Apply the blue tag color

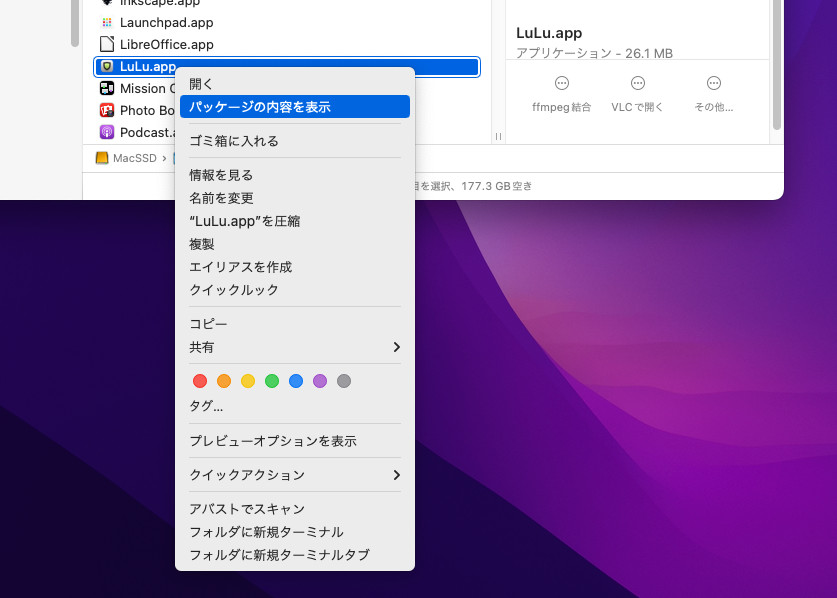296,381
